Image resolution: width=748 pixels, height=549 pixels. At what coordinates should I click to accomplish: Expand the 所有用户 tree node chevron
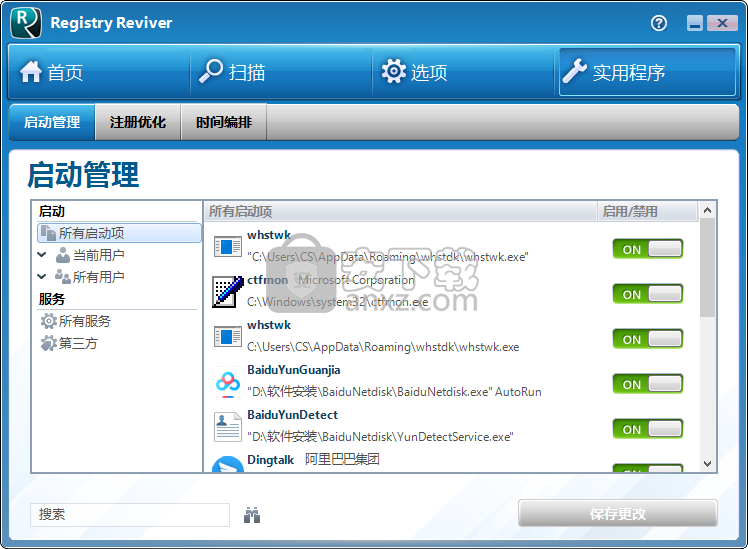(42, 276)
